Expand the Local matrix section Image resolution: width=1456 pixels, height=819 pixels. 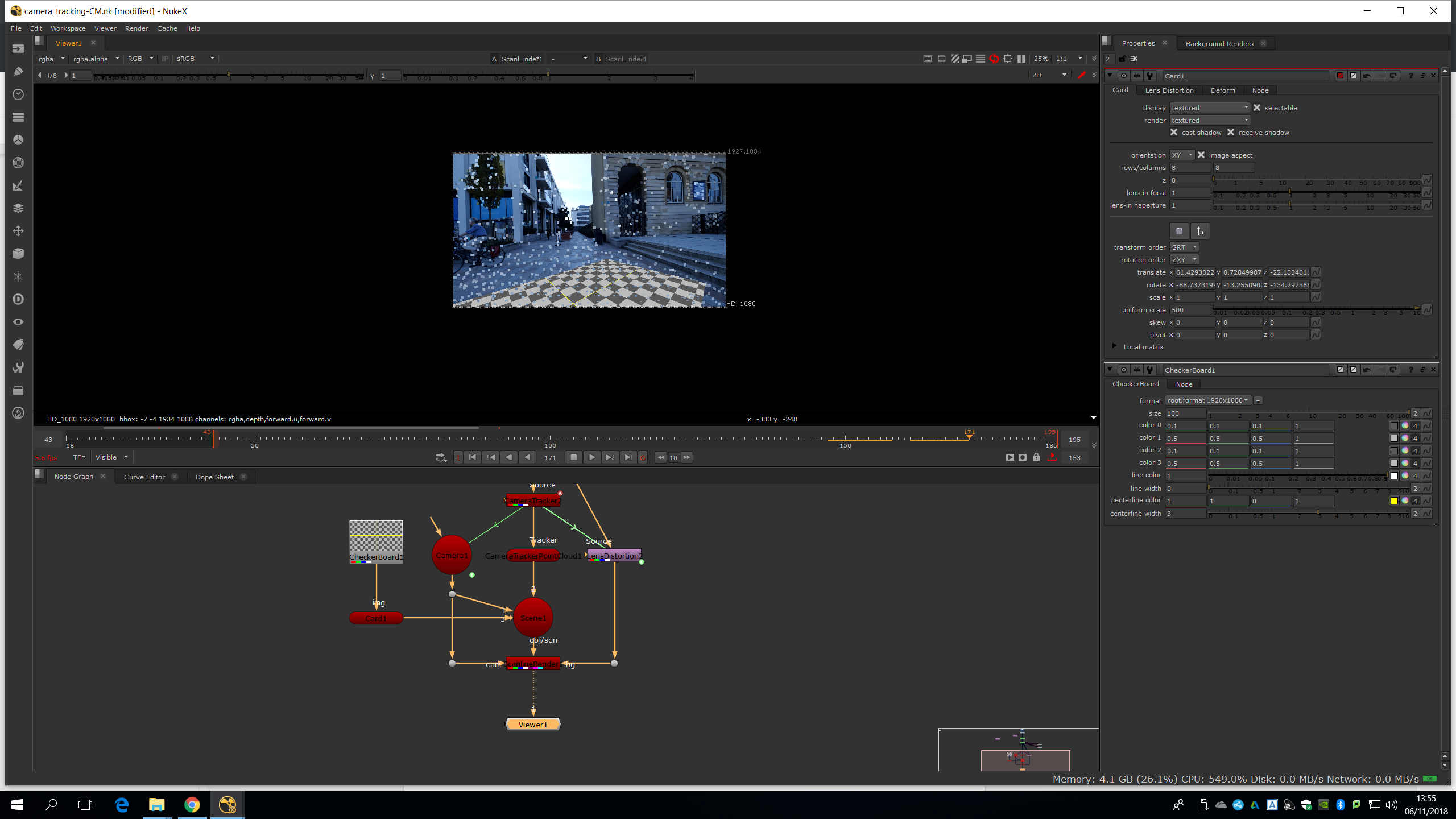click(1114, 346)
